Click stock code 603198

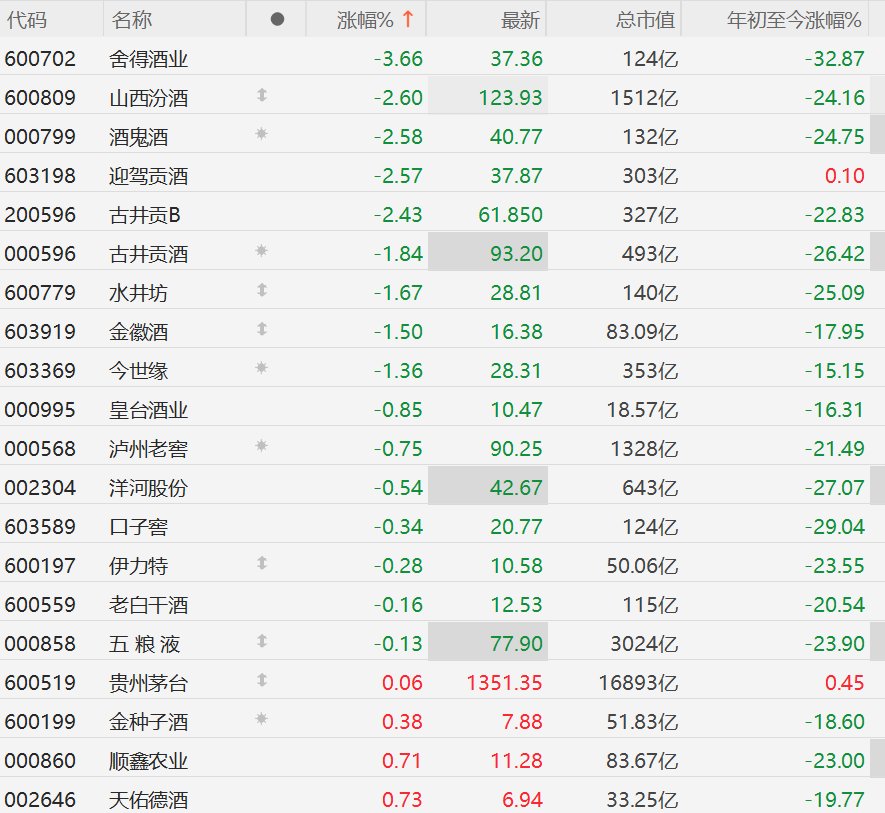tap(40, 176)
